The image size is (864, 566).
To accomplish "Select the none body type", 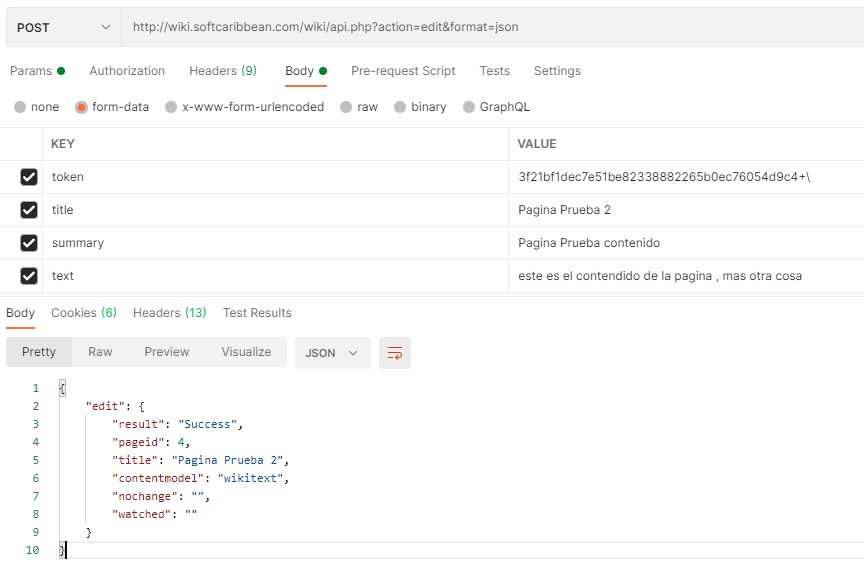I will (20, 107).
